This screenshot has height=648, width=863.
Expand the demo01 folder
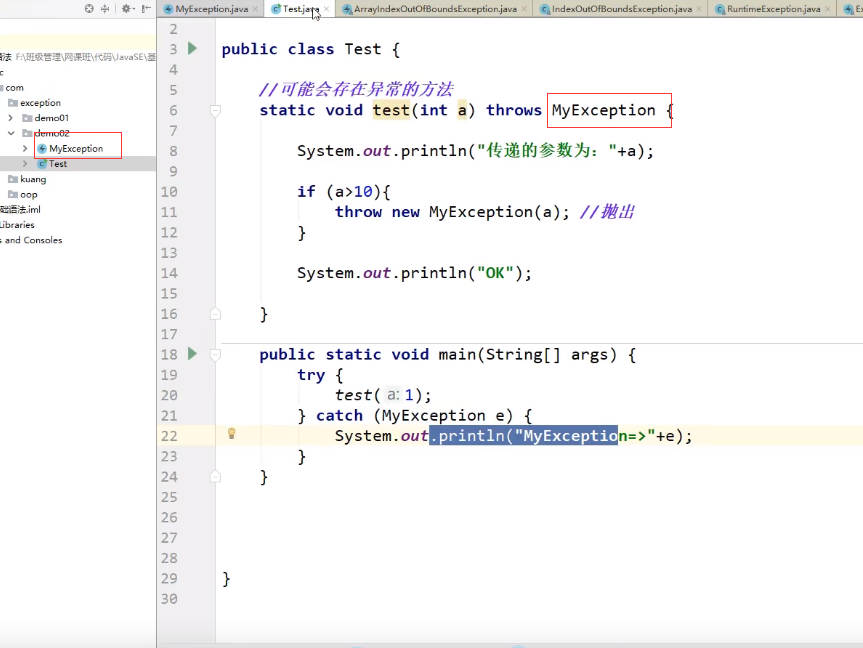(x=10, y=118)
